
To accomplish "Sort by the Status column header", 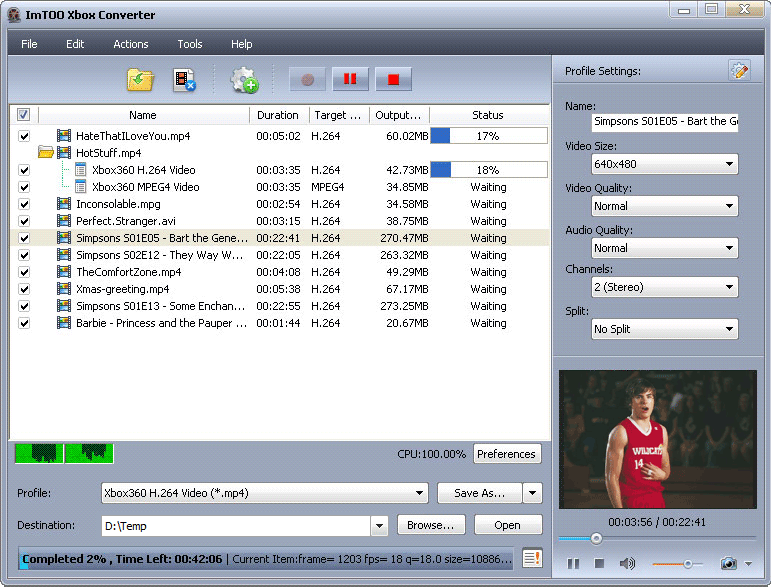I will click(x=488, y=115).
